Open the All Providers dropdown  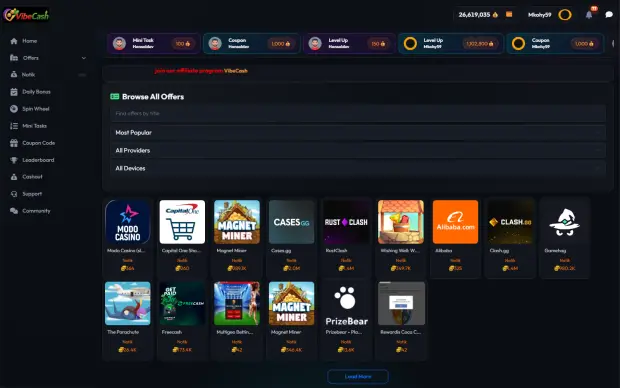pyautogui.click(x=358, y=150)
